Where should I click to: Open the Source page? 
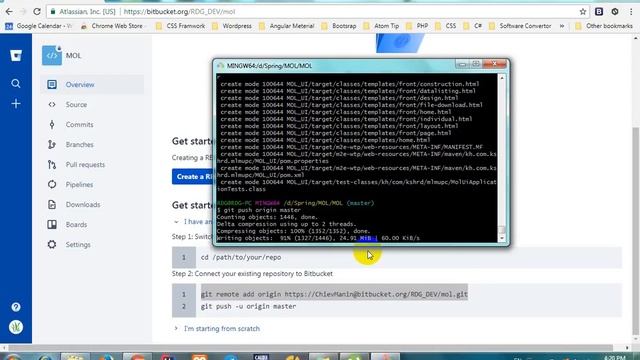(x=76, y=104)
